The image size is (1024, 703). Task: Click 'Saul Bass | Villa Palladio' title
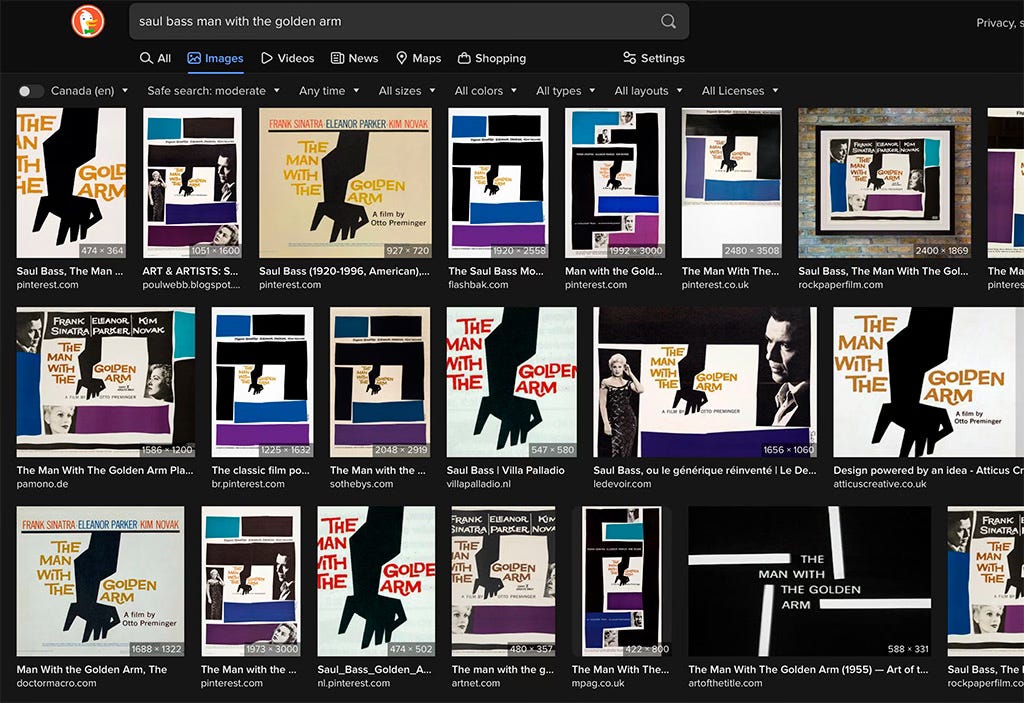coord(505,470)
